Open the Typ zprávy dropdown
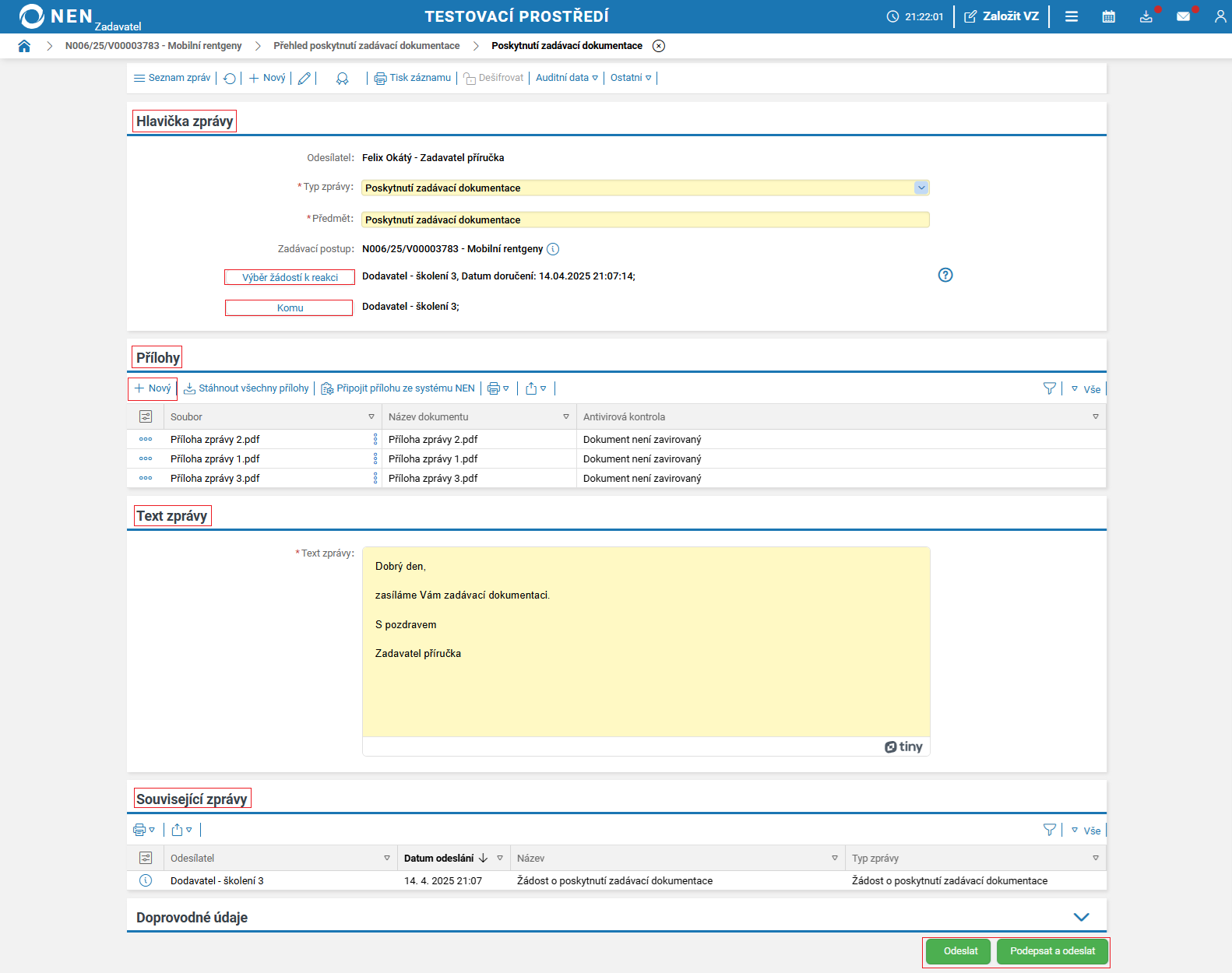 coord(921,188)
